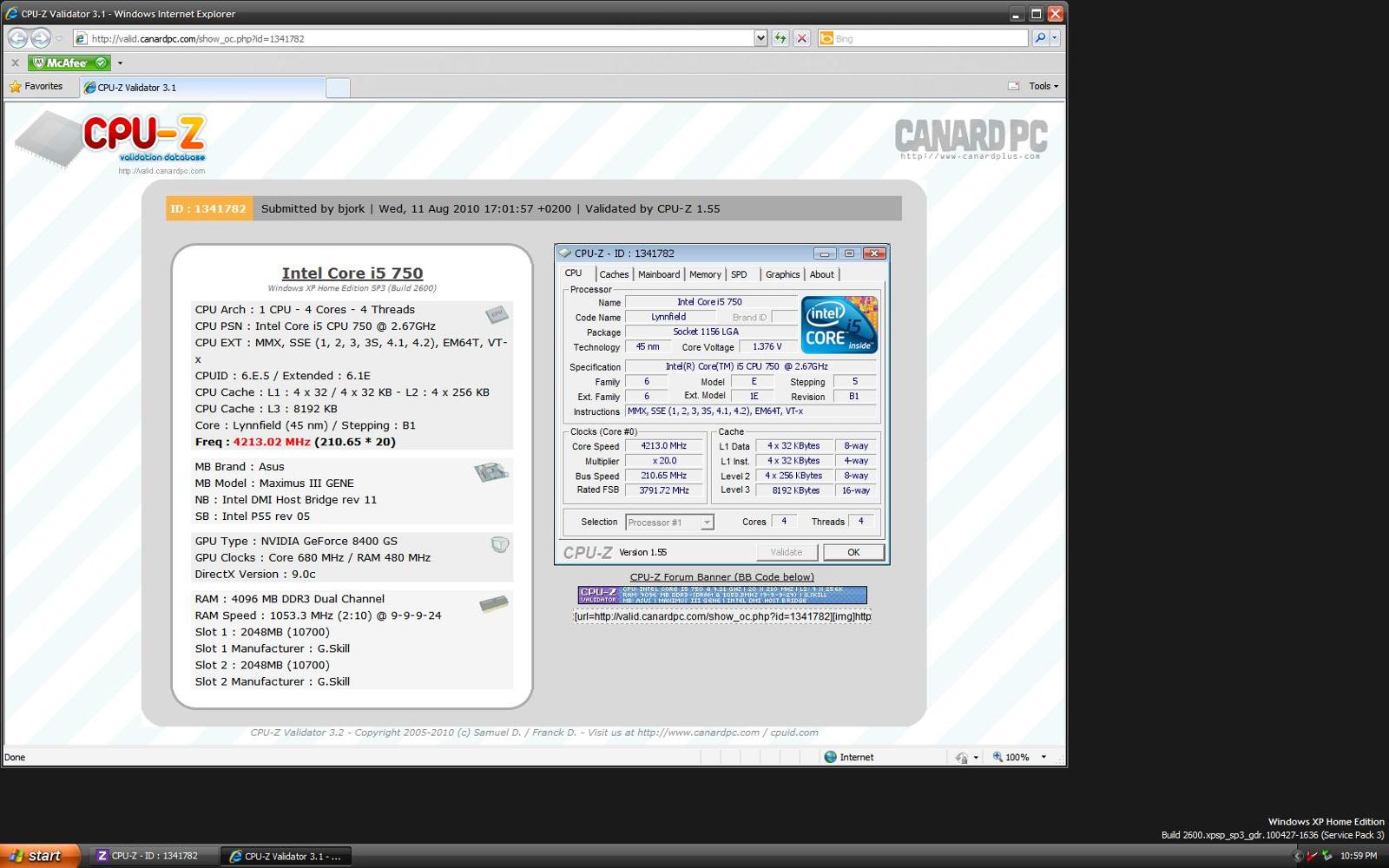Image resolution: width=1389 pixels, height=868 pixels.
Task: Click the Read Mail envelope icon in command bar
Action: 1013,86
